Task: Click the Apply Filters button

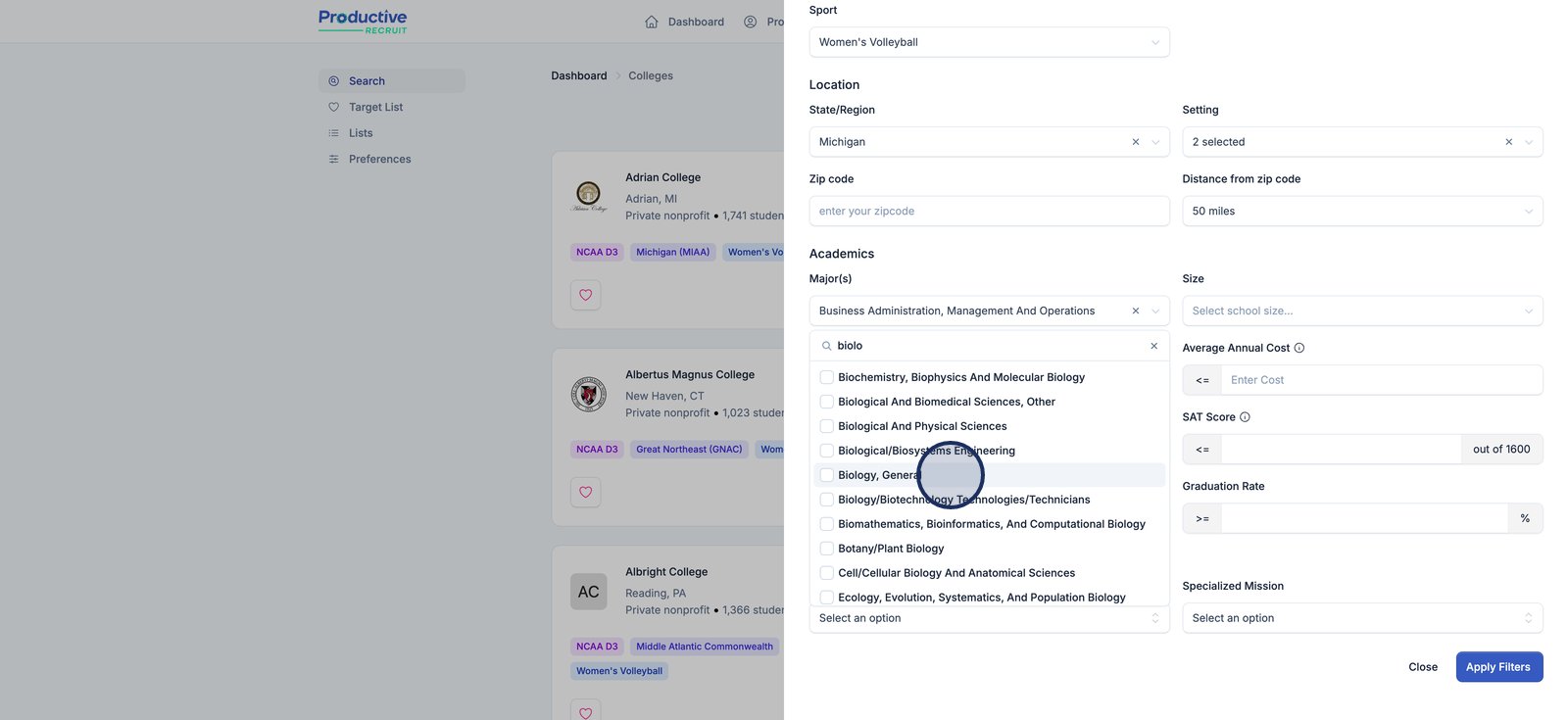Action: [x=1498, y=667]
